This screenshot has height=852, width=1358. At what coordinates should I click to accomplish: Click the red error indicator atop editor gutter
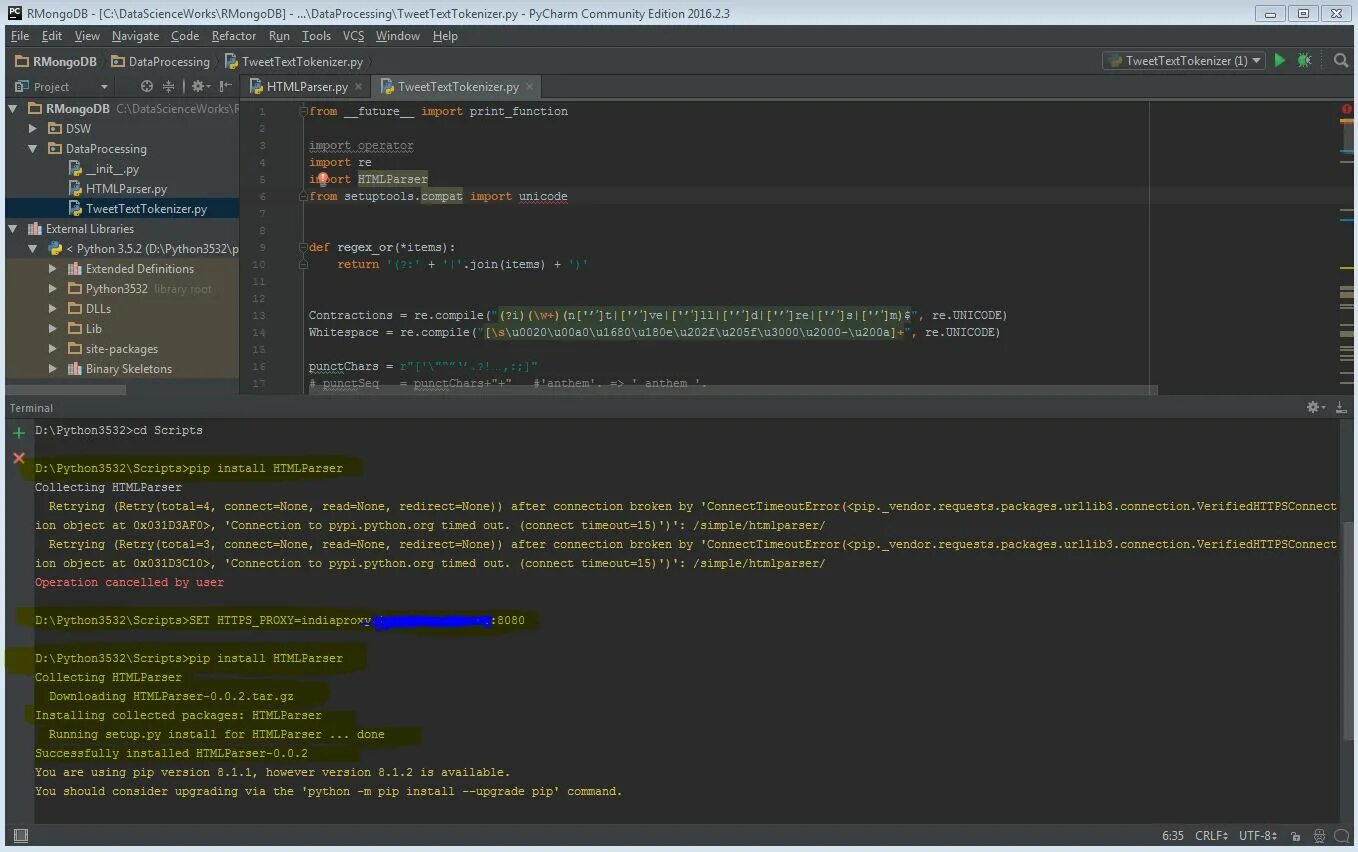1347,109
